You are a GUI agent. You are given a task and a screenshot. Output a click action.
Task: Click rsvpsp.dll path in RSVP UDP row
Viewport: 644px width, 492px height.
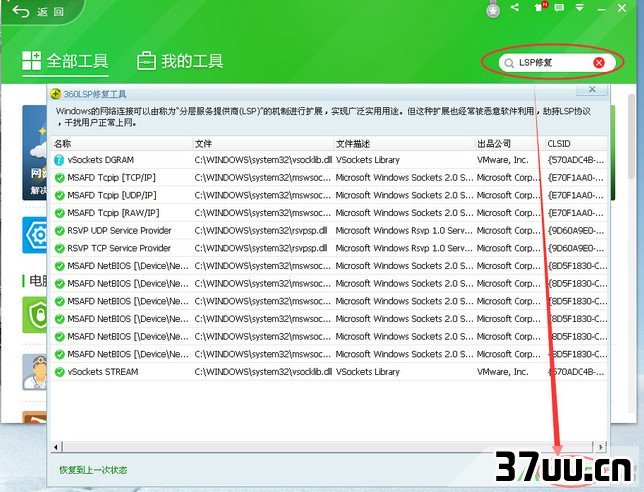[x=261, y=231]
